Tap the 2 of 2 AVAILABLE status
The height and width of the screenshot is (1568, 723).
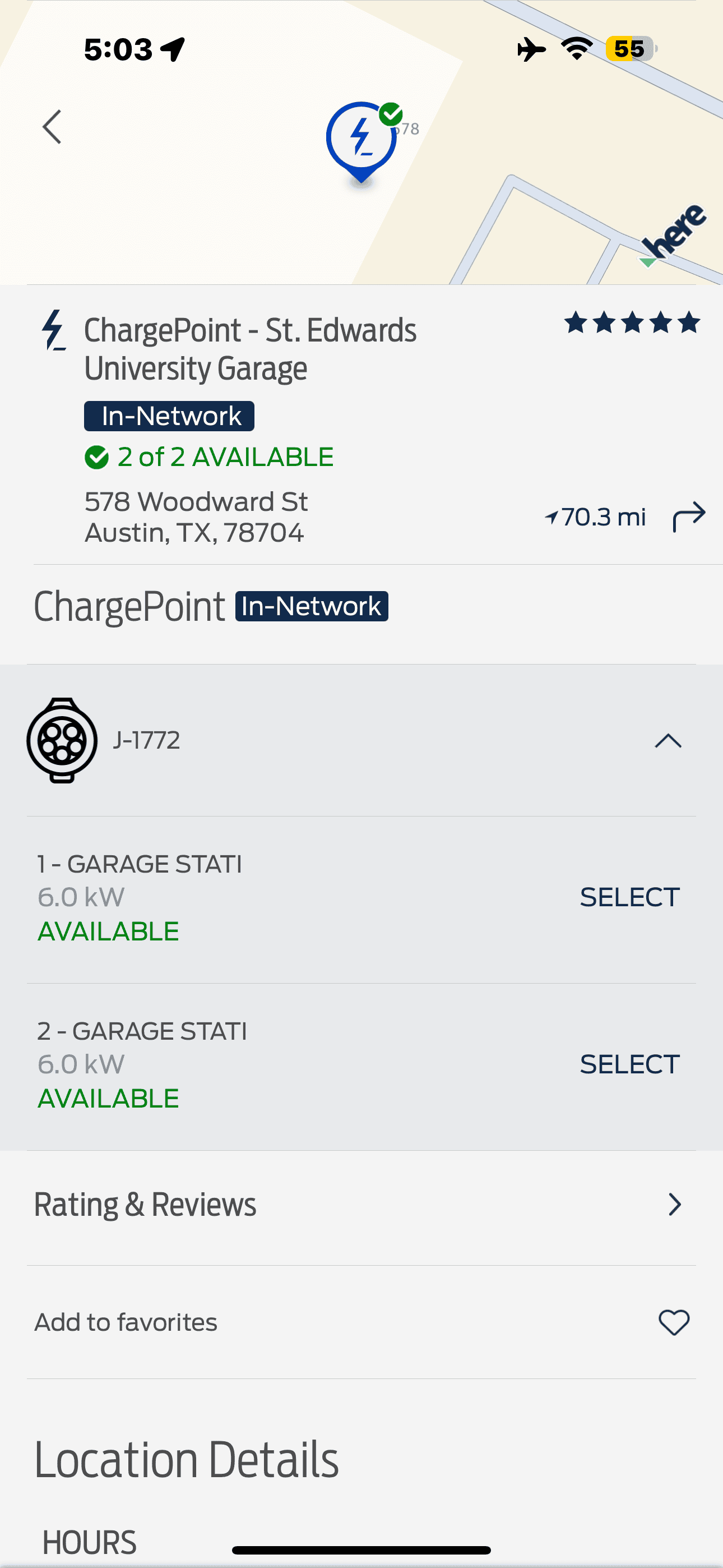point(225,457)
